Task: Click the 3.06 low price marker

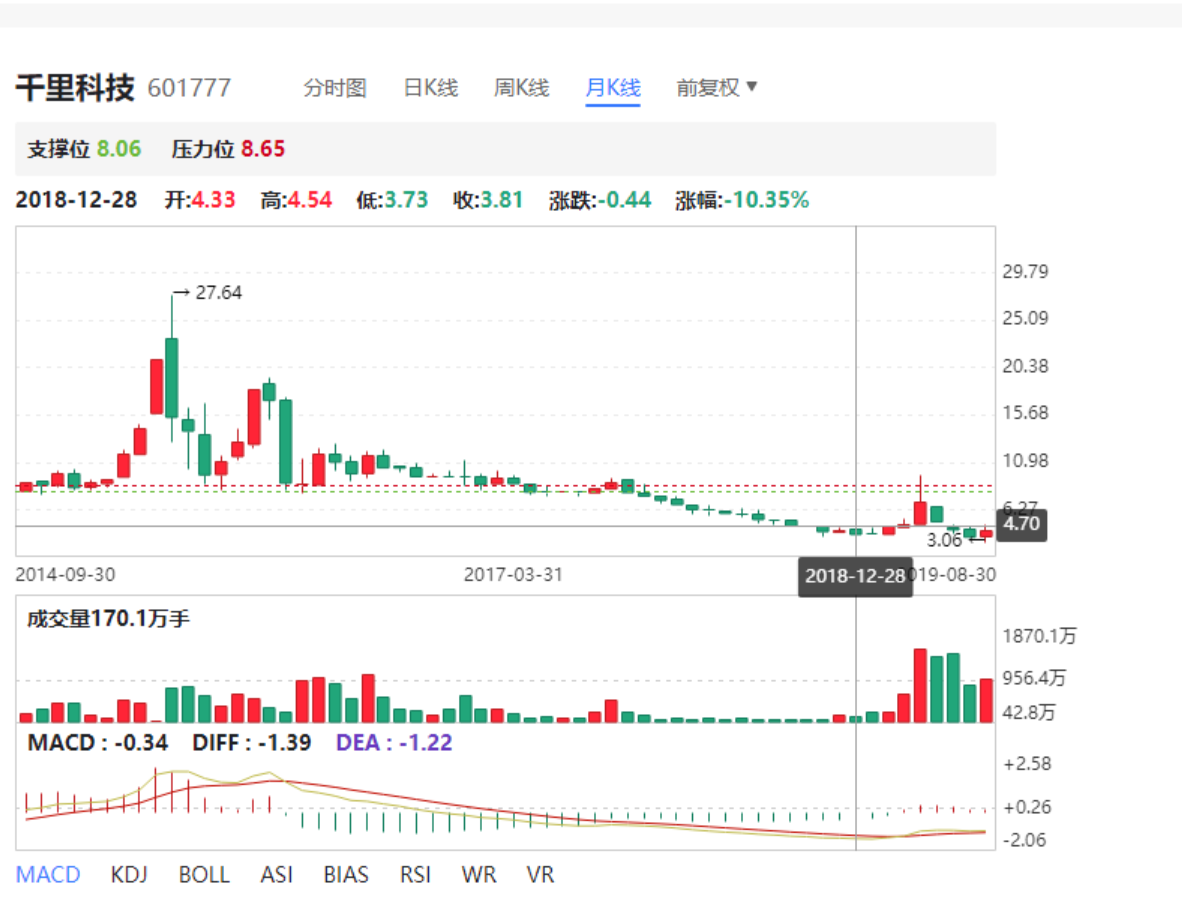Action: 944,540
